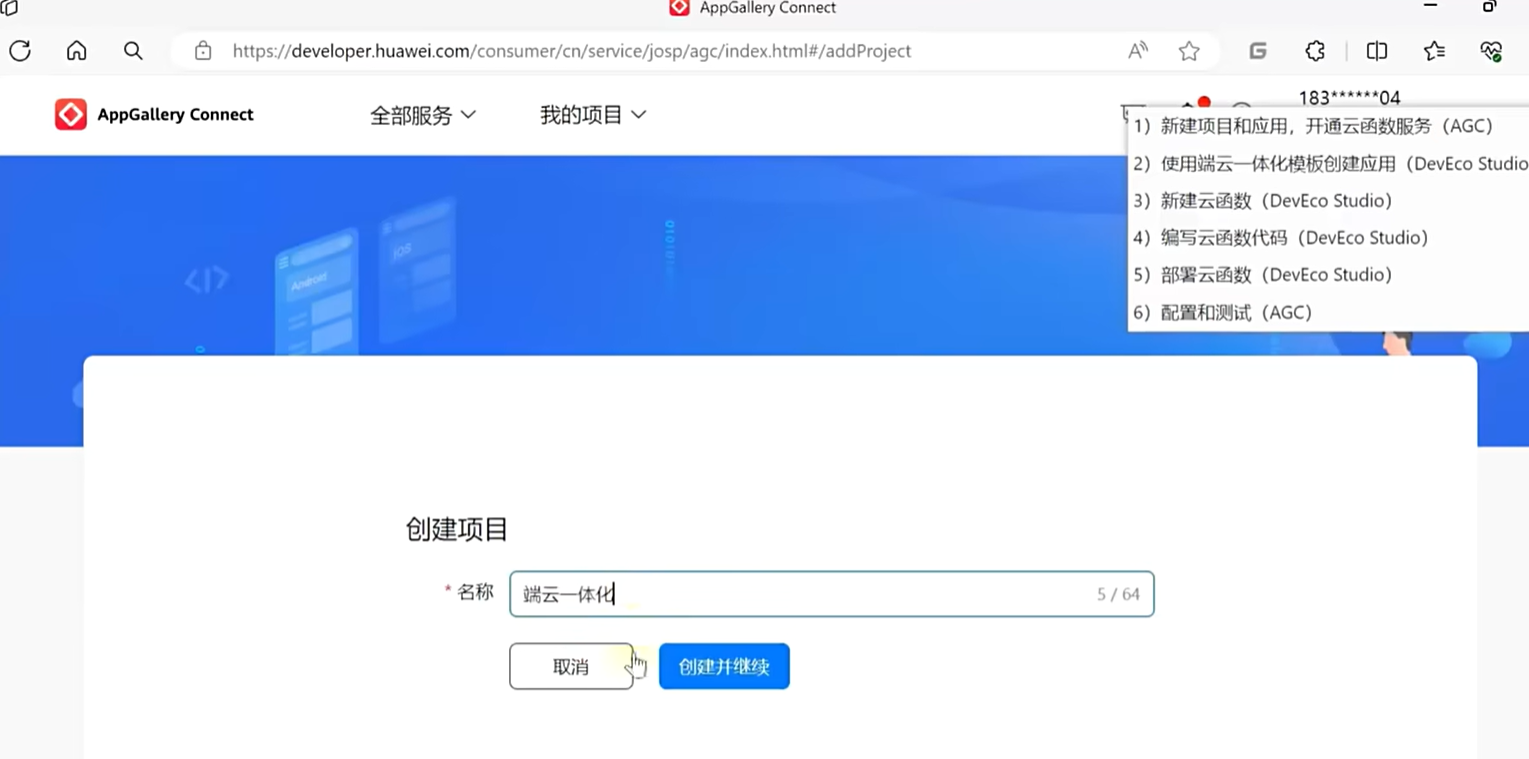Viewport: 1529px width, 759px height.
Task: Click the 名称 project name input field
Action: pos(830,594)
